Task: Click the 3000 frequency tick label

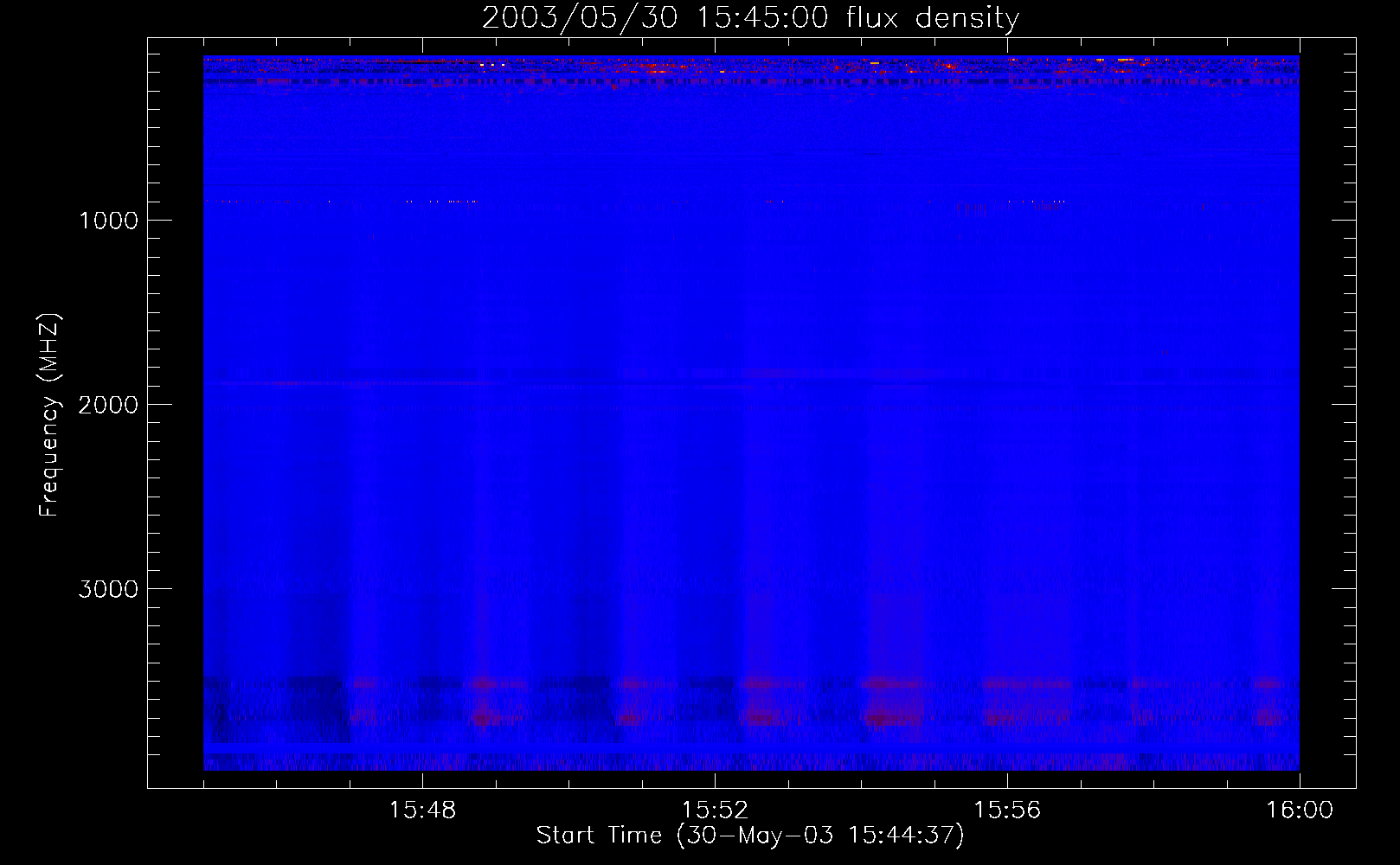Action: (108, 589)
